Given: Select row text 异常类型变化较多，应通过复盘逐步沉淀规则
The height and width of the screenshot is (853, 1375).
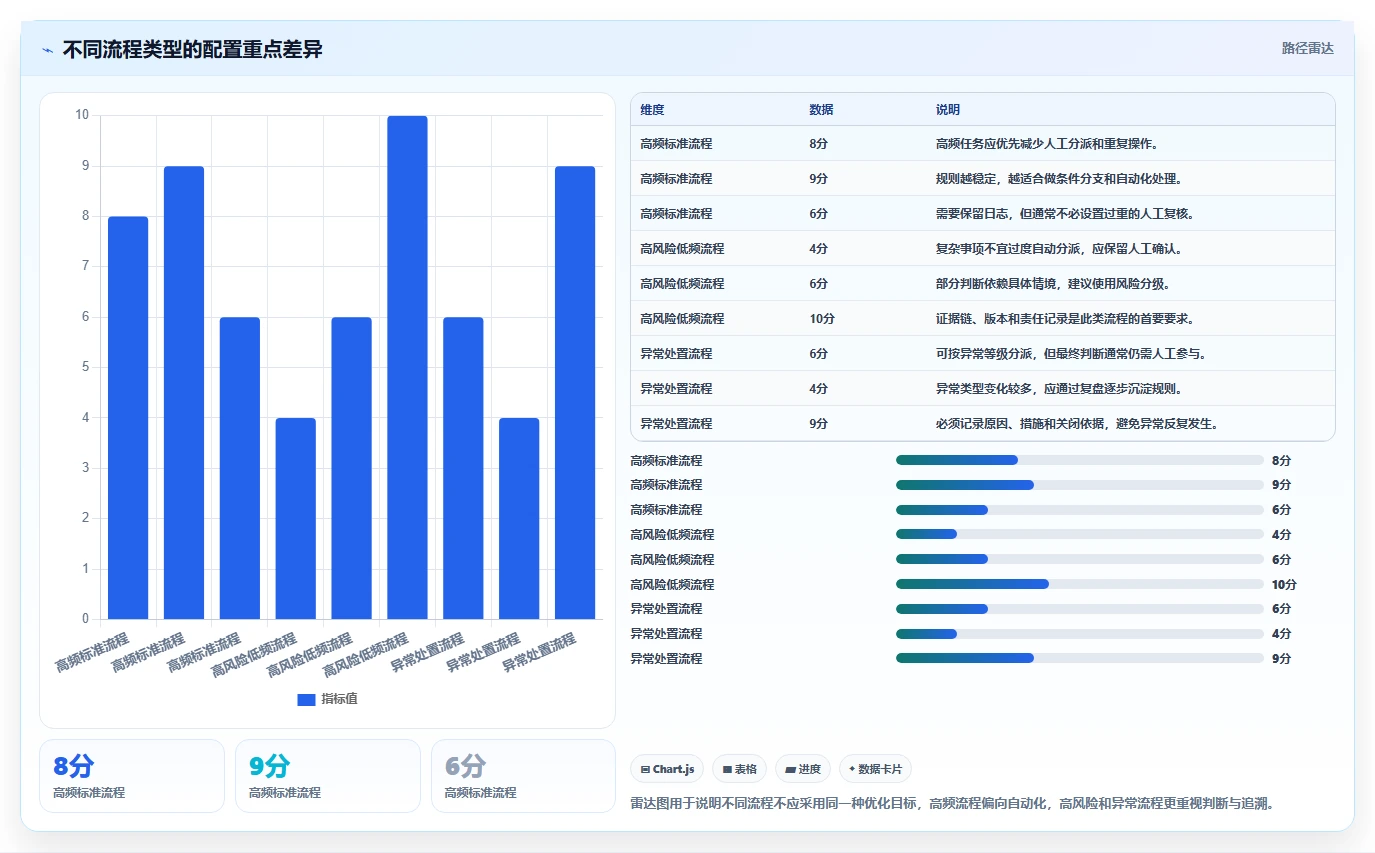Looking at the screenshot, I should point(1059,389).
